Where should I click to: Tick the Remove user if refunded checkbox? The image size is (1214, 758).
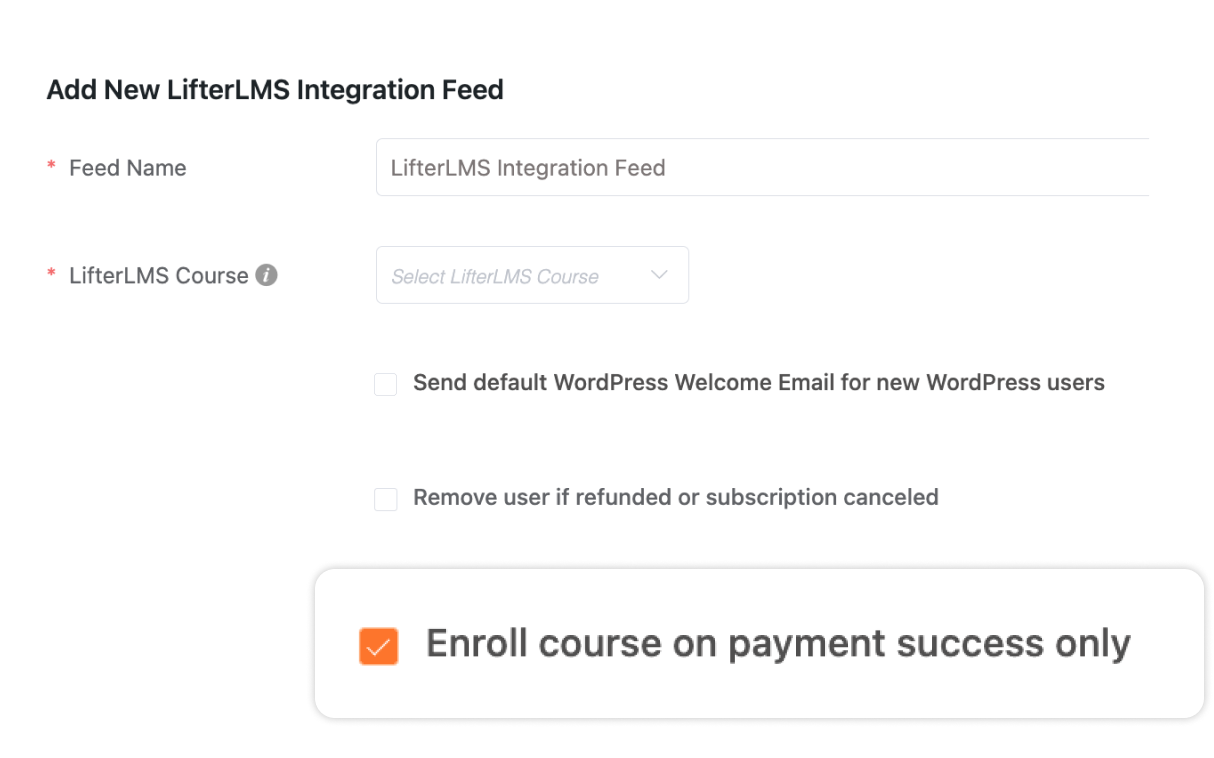[x=385, y=499]
